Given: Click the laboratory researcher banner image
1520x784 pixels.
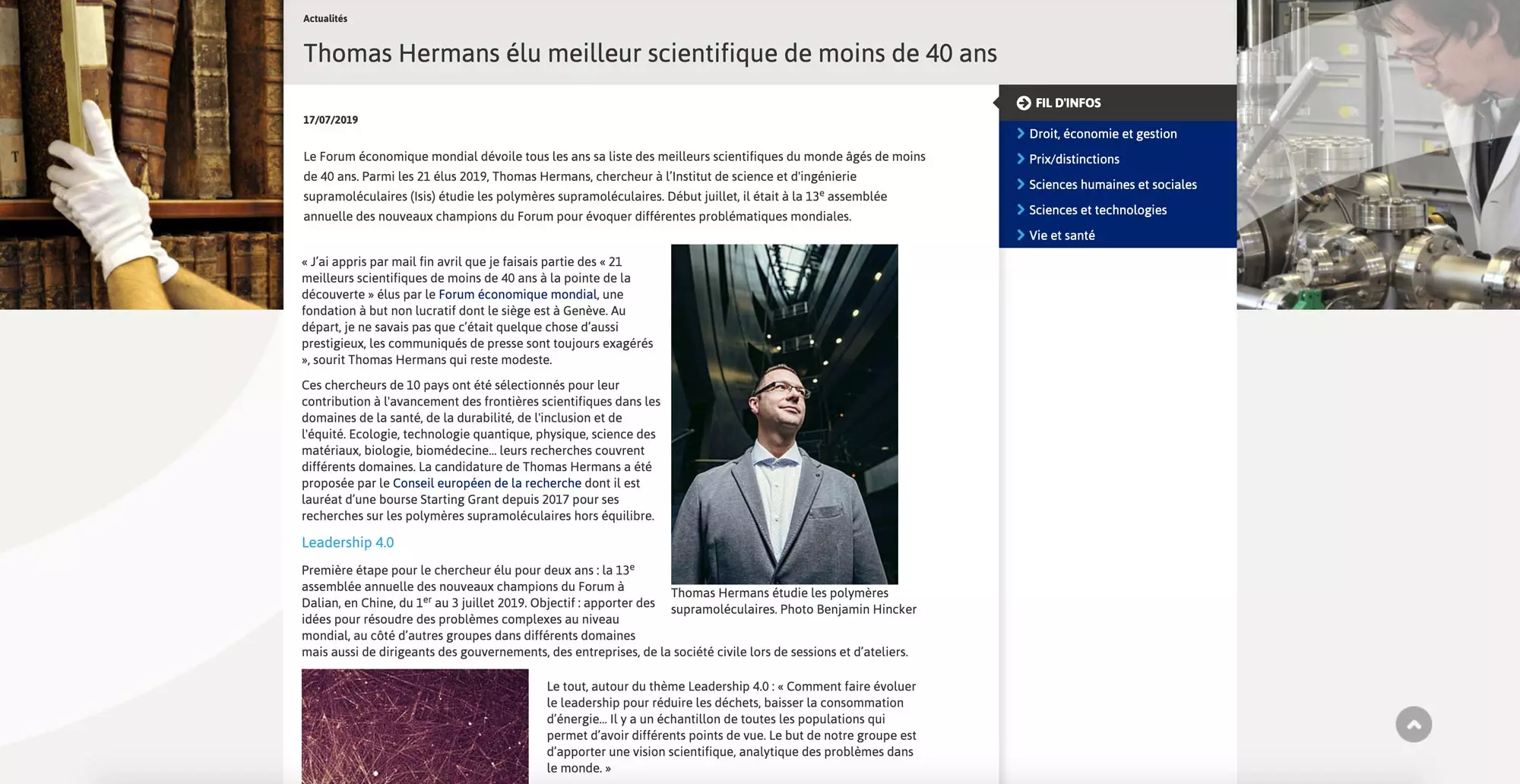Looking at the screenshot, I should coord(1378,154).
